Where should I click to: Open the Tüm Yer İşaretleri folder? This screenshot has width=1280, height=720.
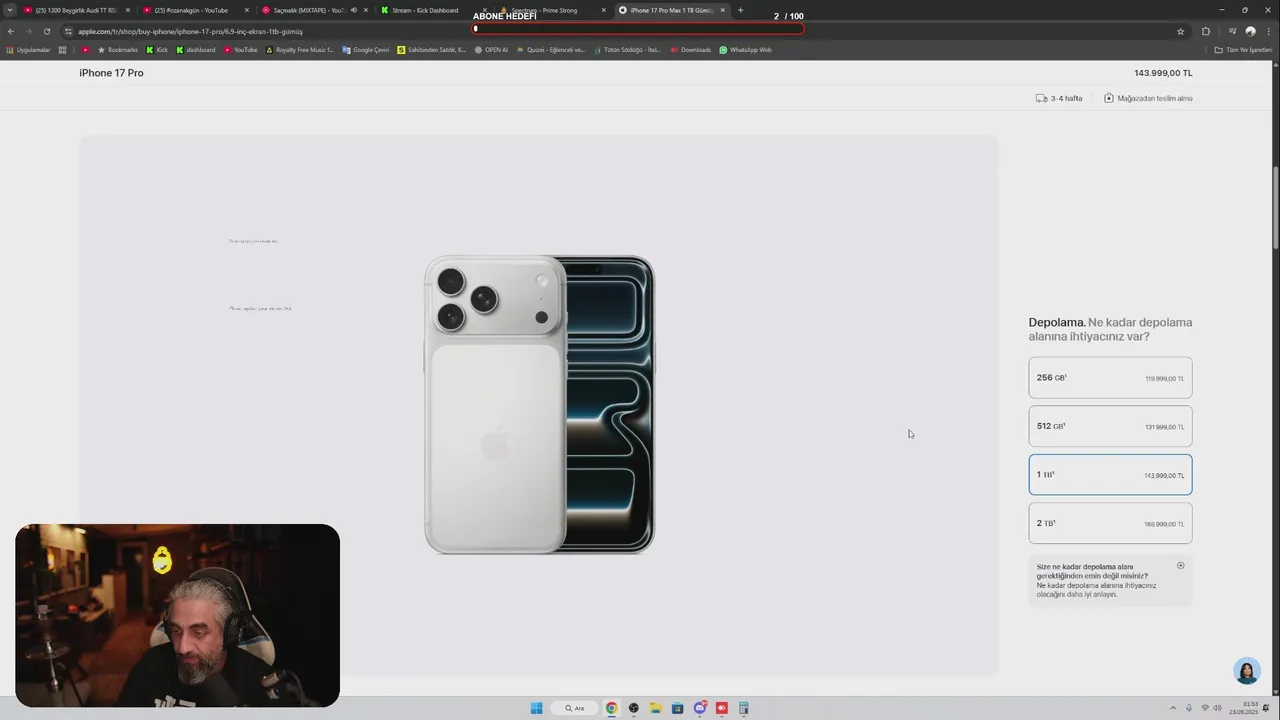(1243, 50)
